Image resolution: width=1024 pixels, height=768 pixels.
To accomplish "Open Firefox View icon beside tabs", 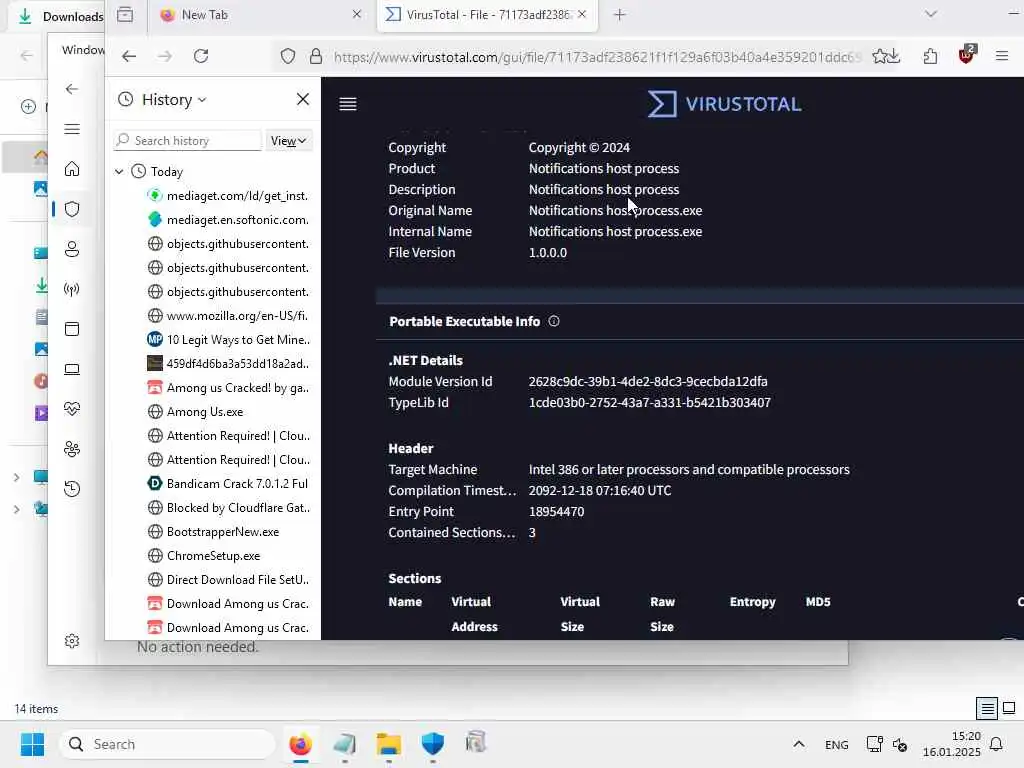I will pos(125,14).
